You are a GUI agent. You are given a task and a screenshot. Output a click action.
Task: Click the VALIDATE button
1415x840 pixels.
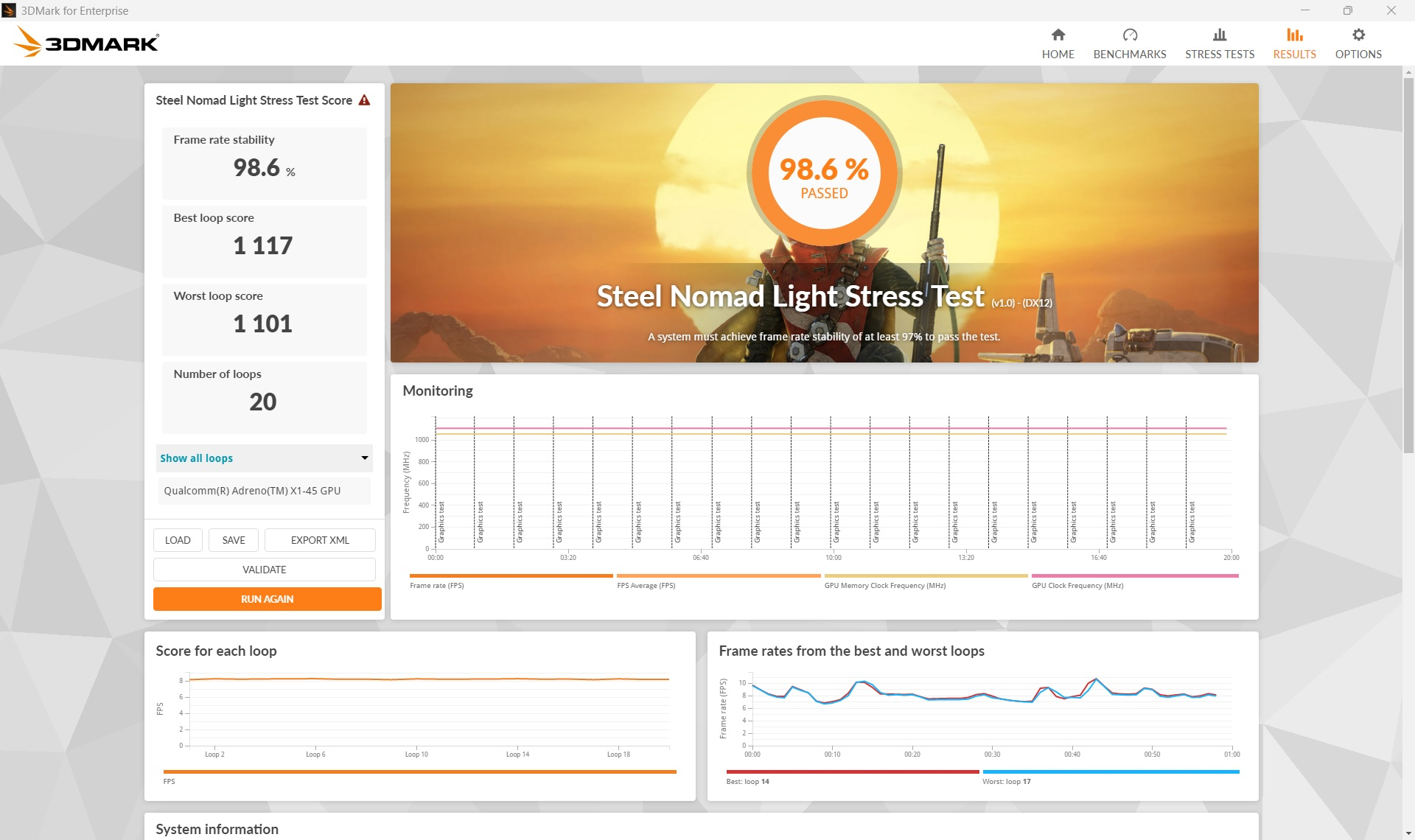tap(265, 570)
